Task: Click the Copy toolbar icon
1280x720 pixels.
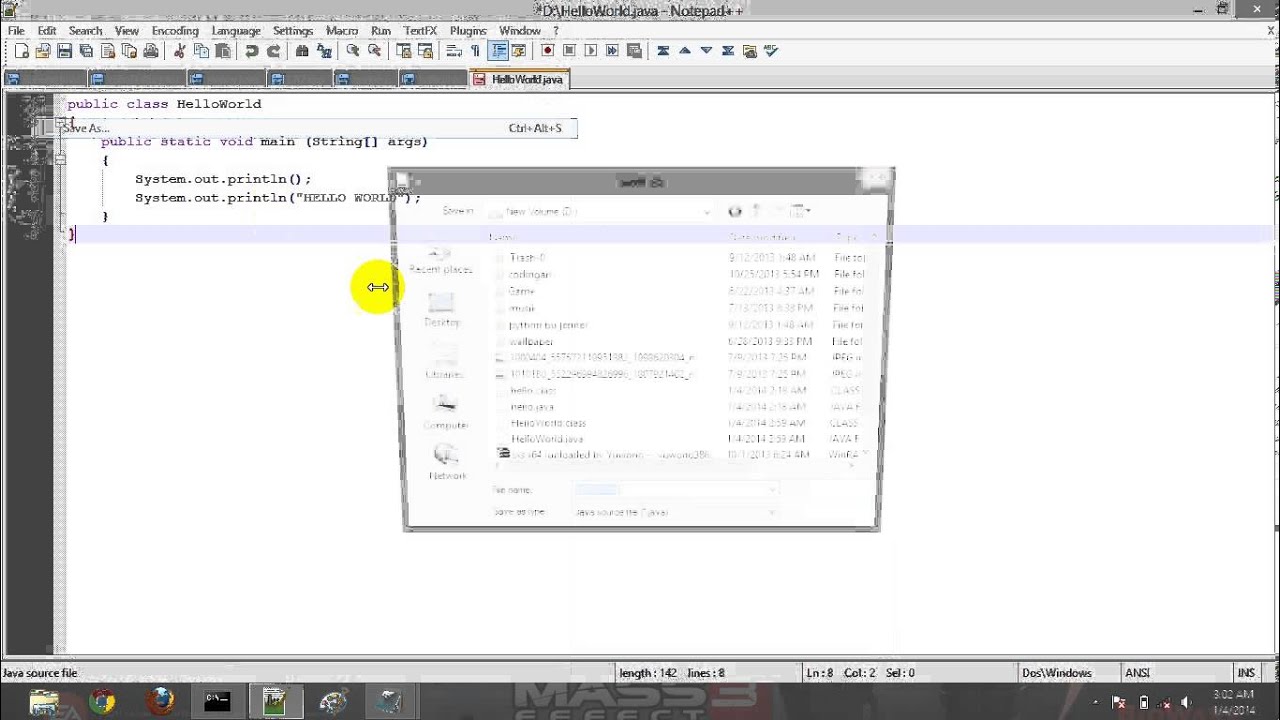Action: tap(202, 51)
